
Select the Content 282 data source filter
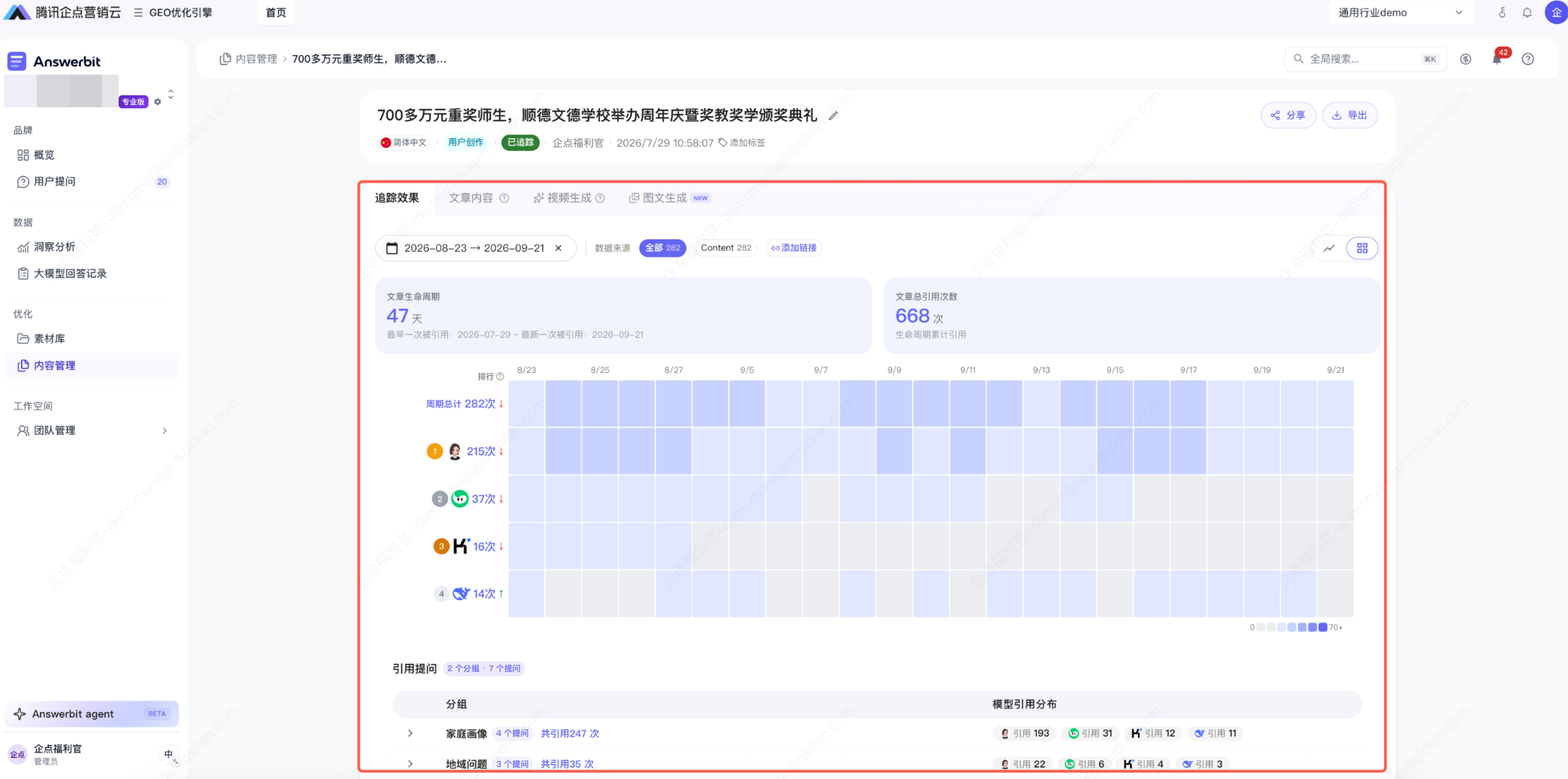726,248
